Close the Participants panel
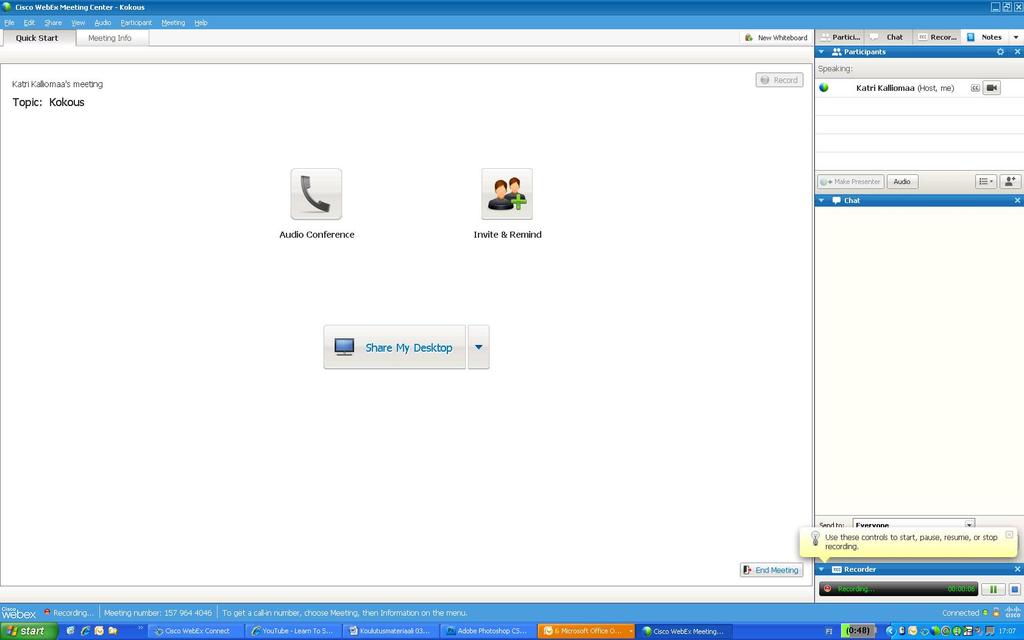The image size is (1024, 640). [x=1017, y=52]
